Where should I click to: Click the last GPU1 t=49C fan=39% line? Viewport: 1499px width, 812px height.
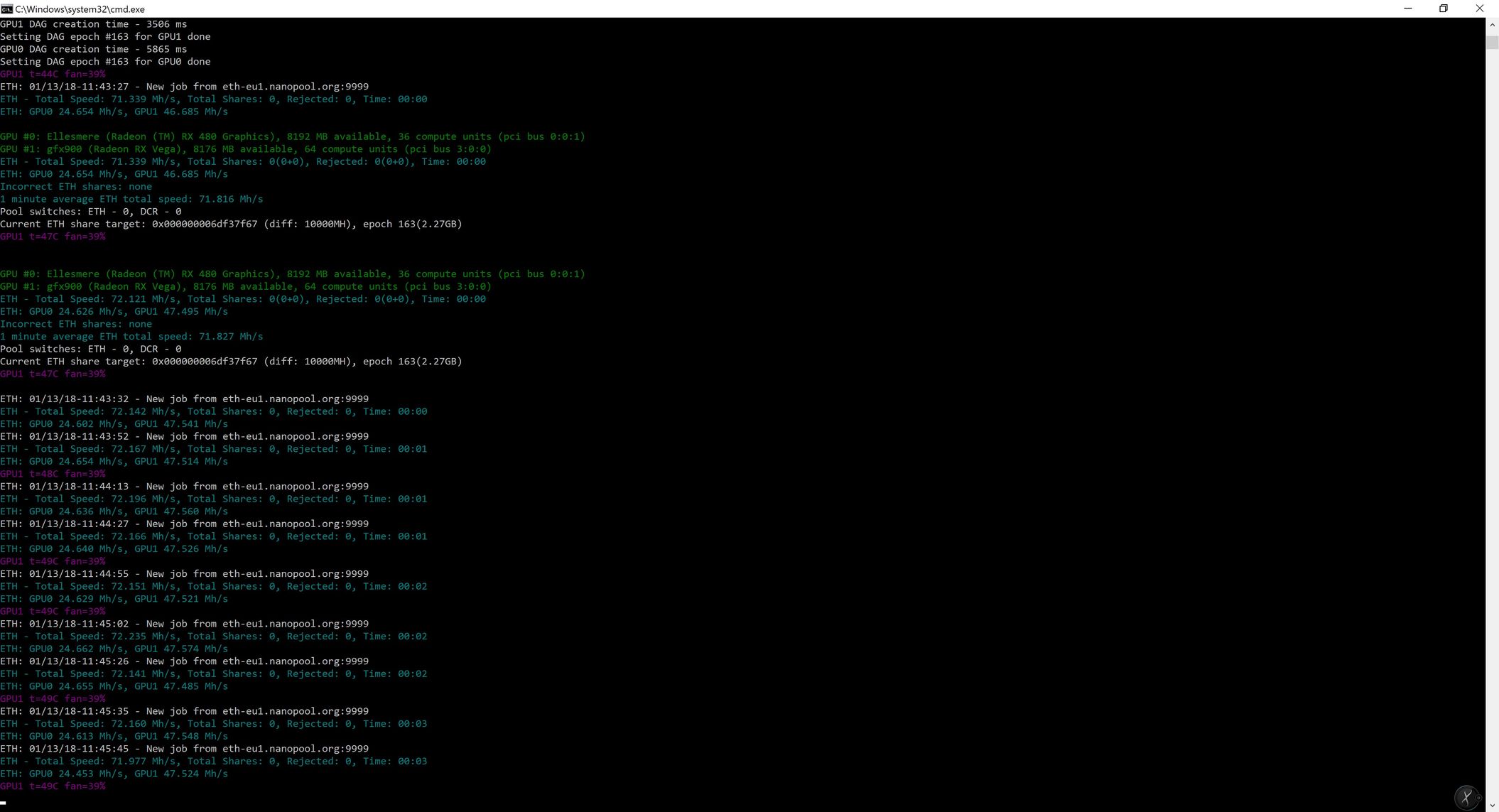53,786
